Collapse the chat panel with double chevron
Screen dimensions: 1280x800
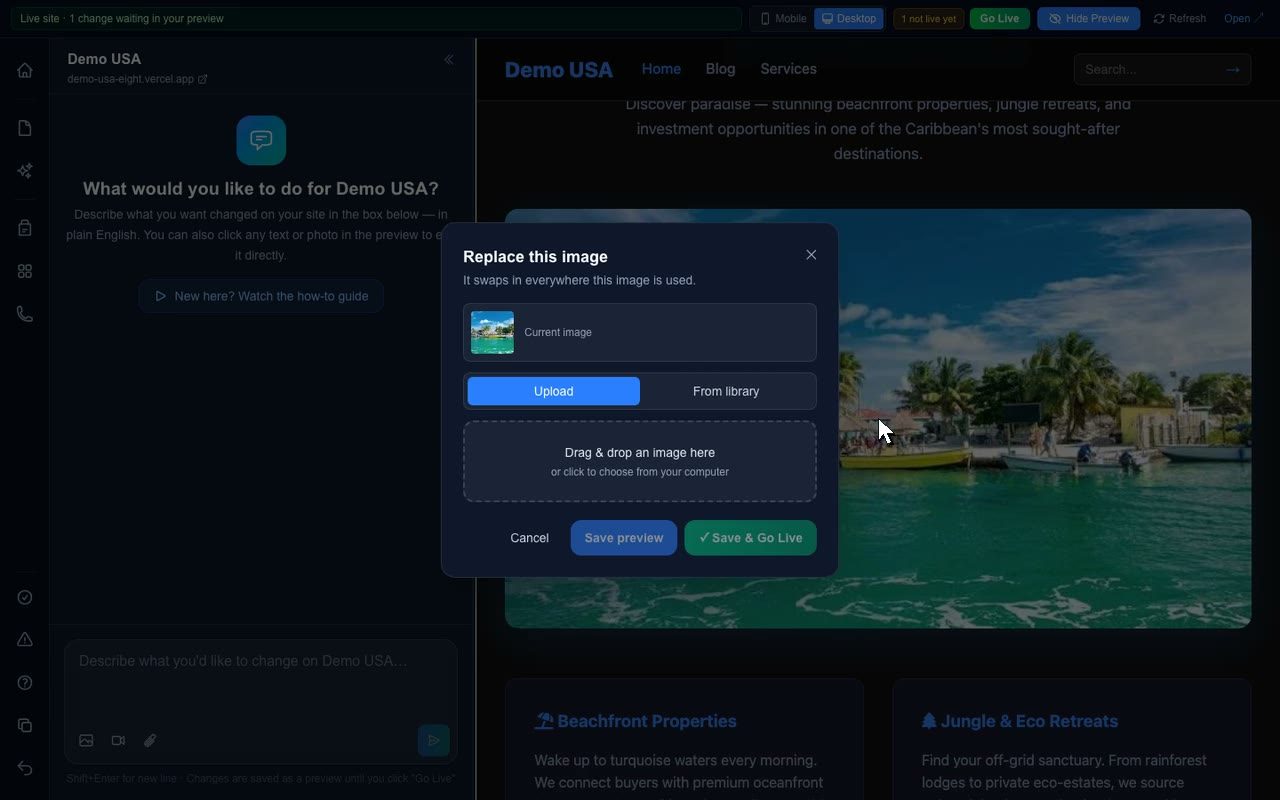coord(449,60)
